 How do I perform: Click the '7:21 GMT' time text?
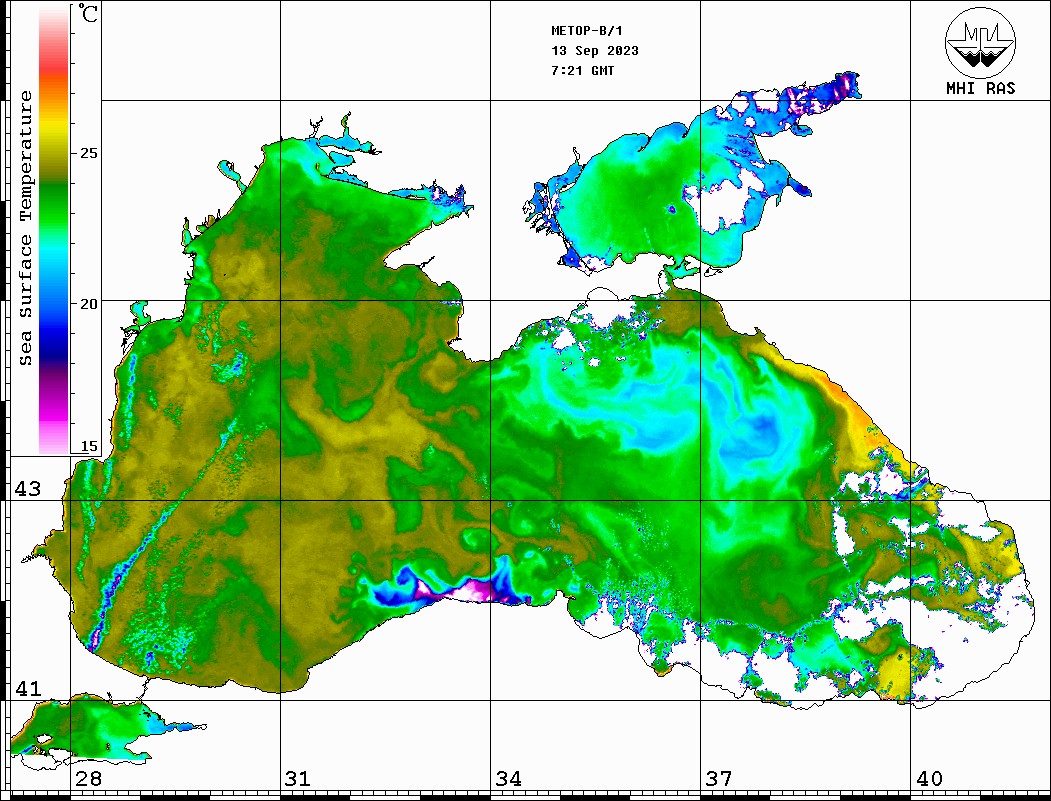(582, 70)
